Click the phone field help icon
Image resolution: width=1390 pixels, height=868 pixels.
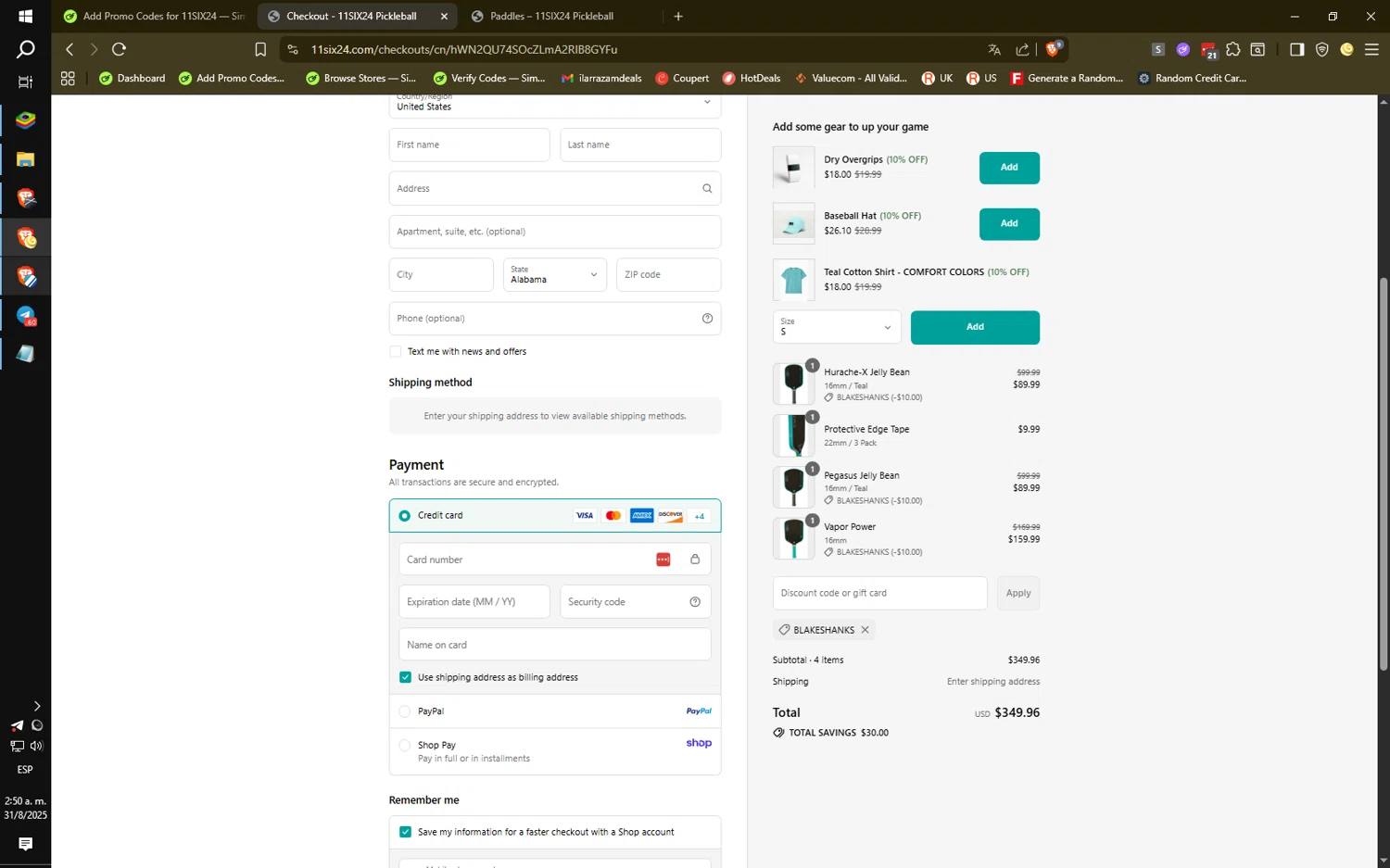click(x=707, y=318)
